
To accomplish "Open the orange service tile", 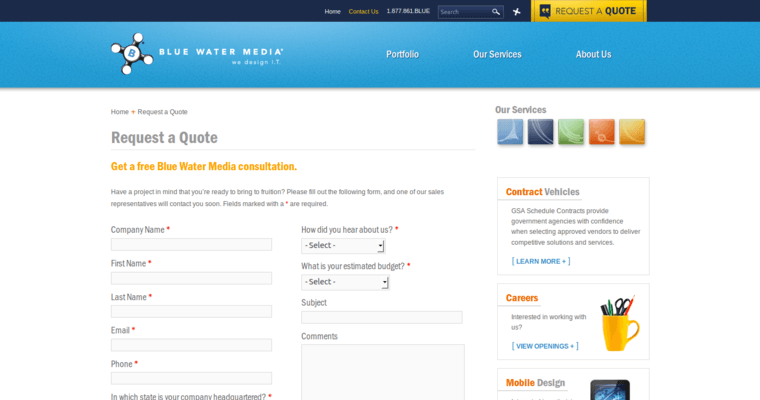I will [x=602, y=132].
